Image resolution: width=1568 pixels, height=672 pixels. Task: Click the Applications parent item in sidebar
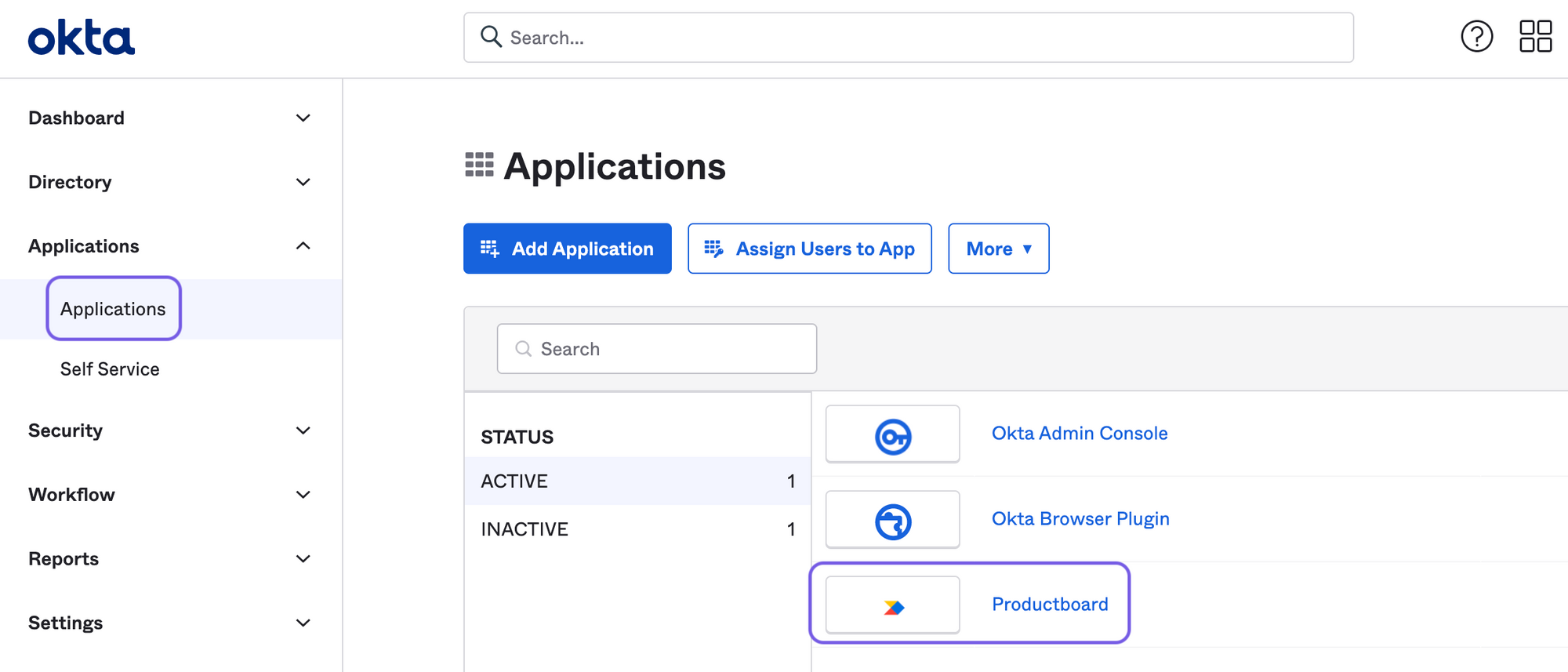83,246
